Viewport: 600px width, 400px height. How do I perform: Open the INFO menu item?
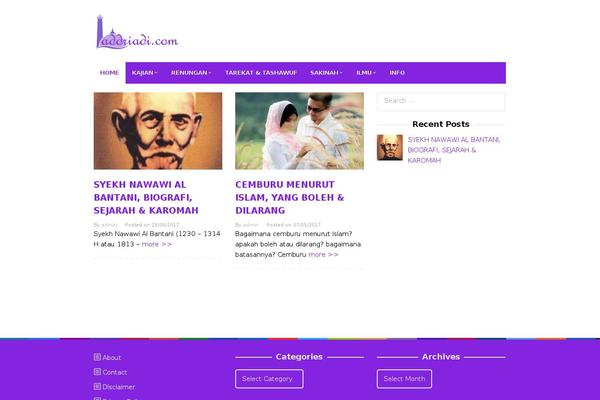(397, 73)
